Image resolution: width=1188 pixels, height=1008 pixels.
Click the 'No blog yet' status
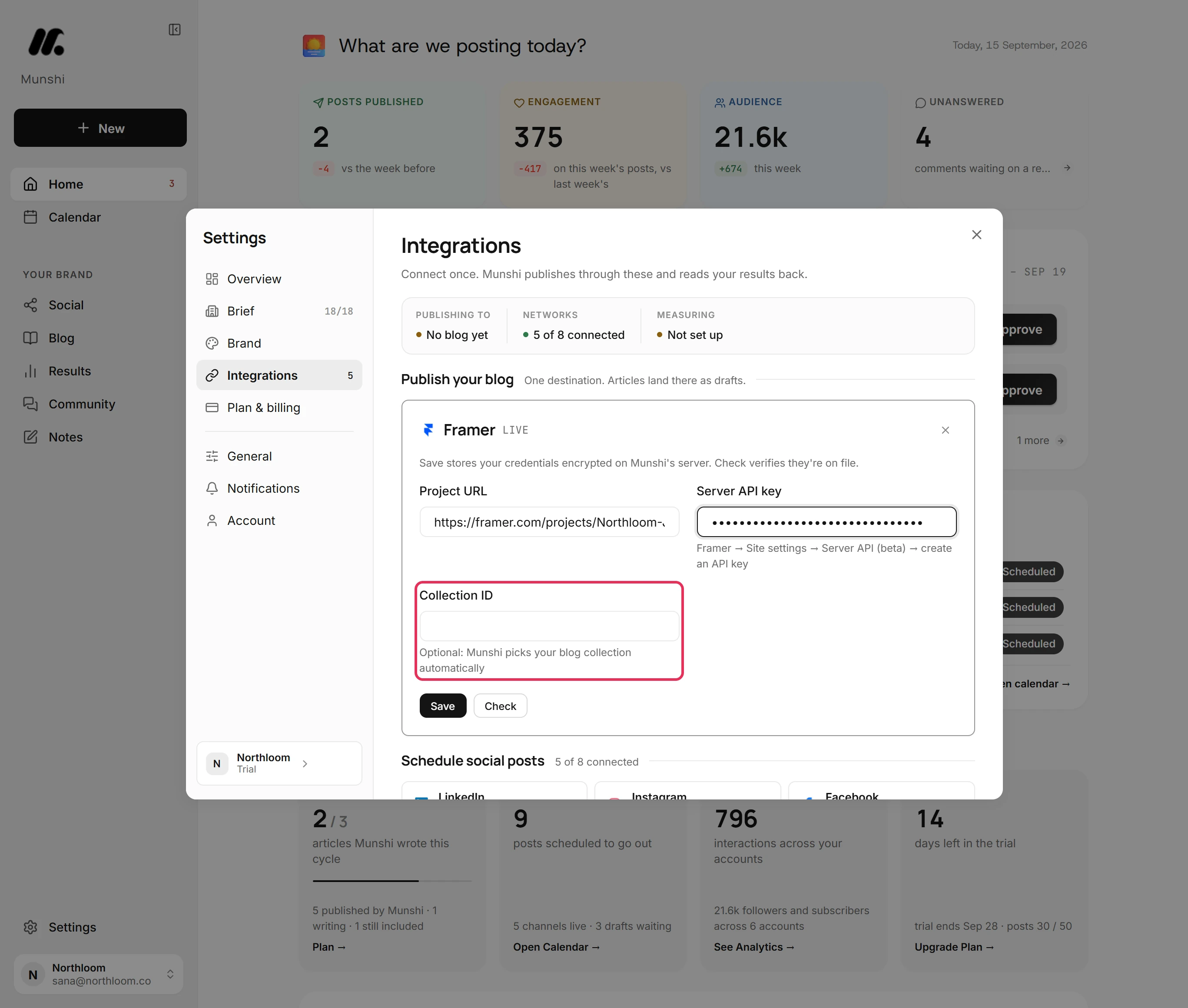coord(452,335)
